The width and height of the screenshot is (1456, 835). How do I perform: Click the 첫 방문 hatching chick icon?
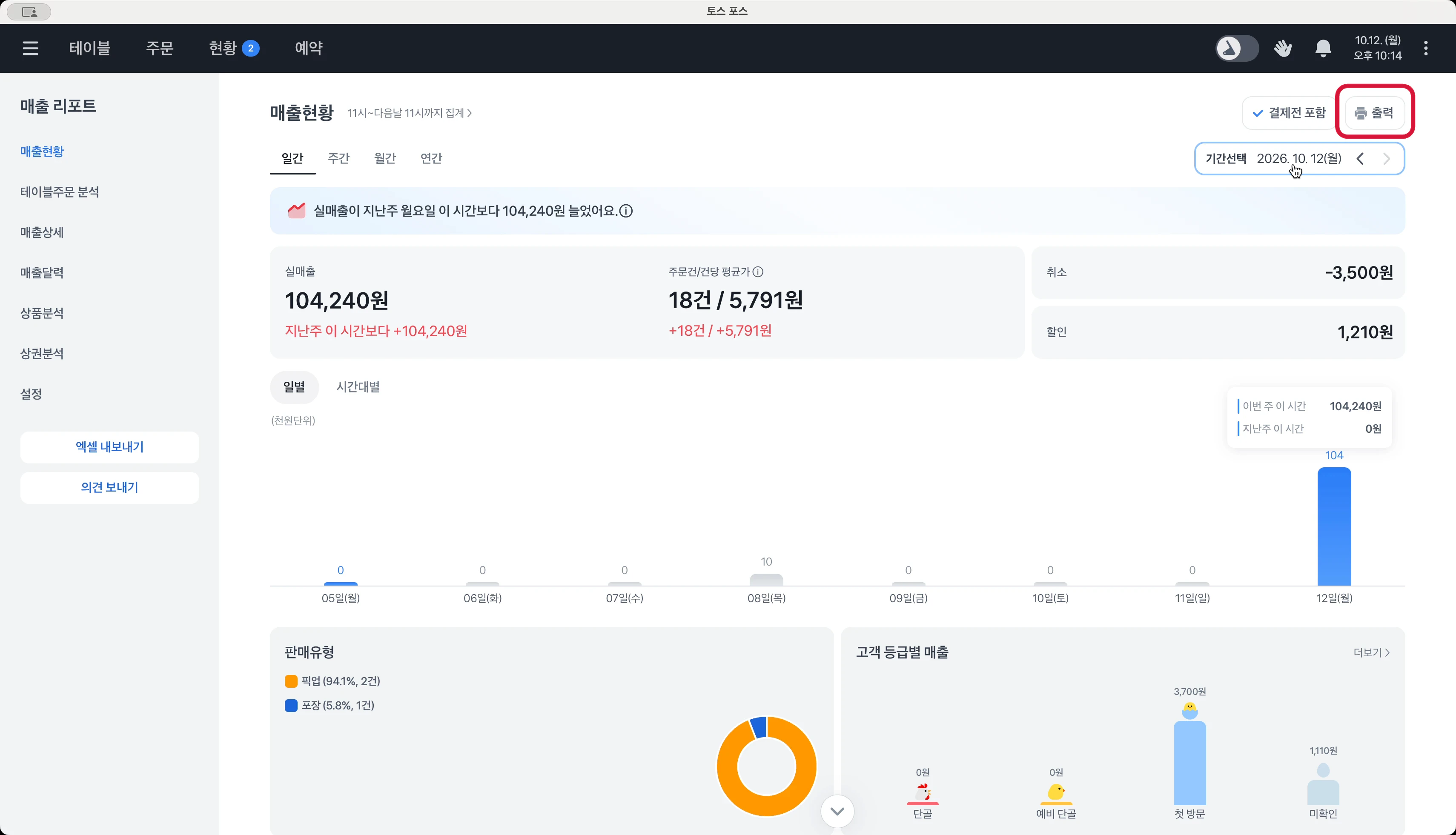(1189, 711)
